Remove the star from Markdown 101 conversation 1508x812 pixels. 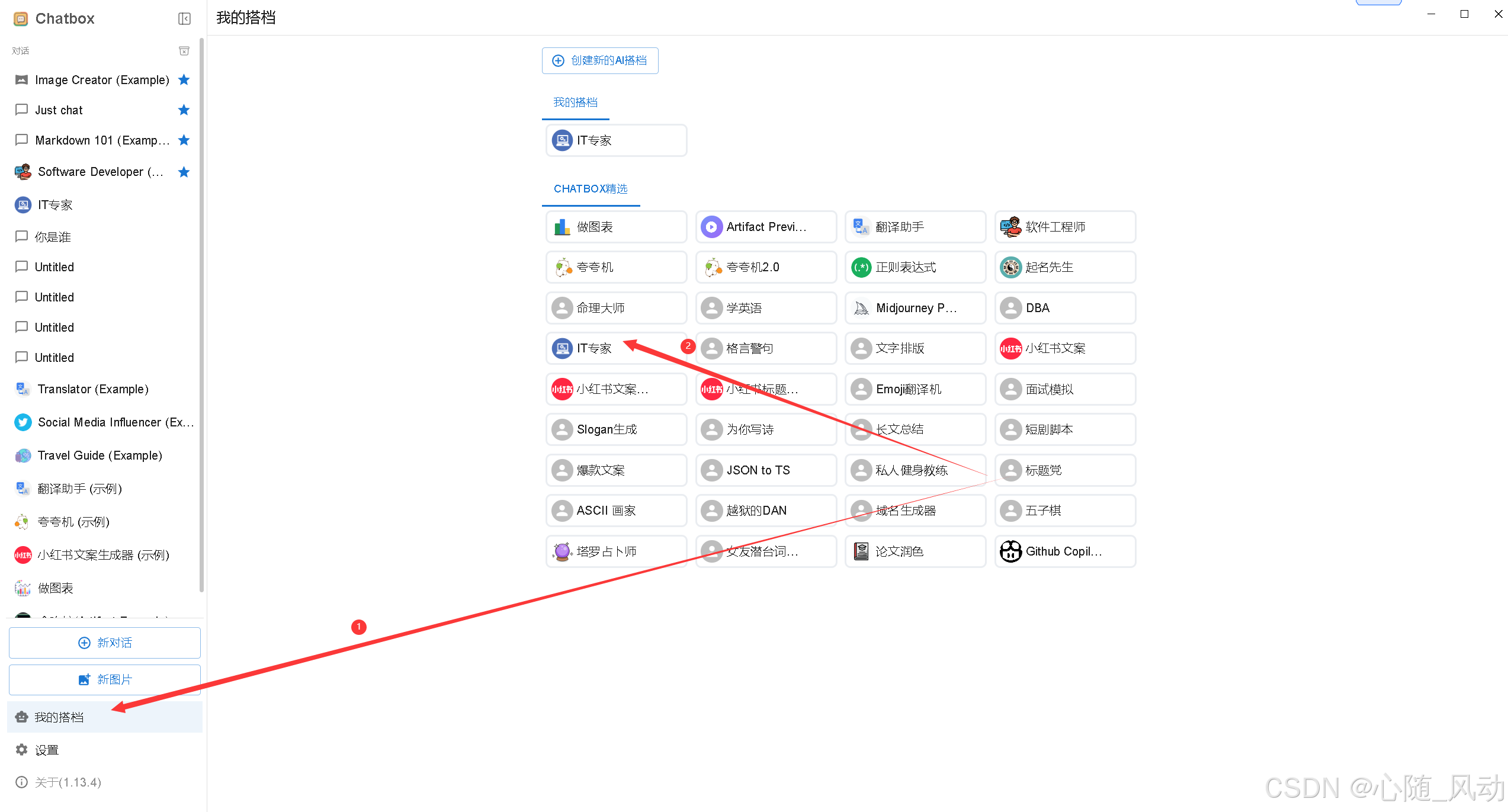coord(184,140)
